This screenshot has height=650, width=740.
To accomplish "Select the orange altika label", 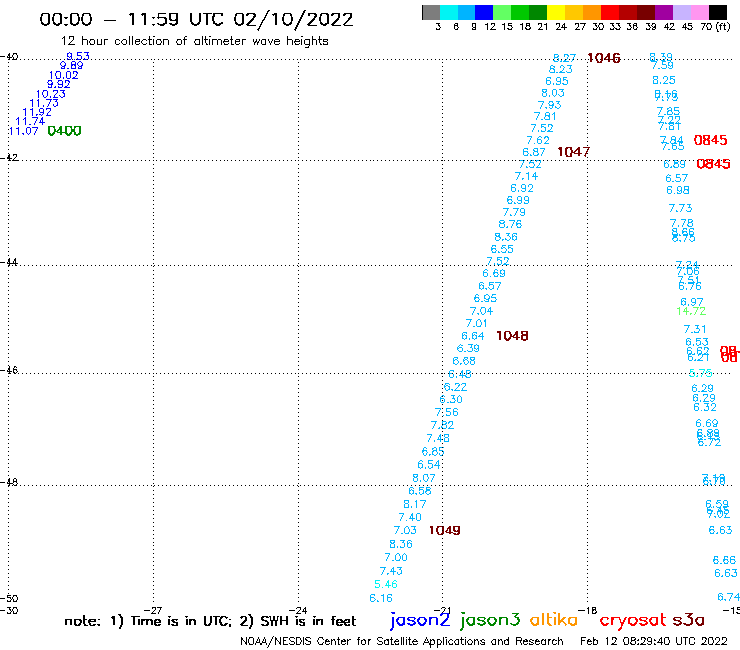I will [x=553, y=619].
